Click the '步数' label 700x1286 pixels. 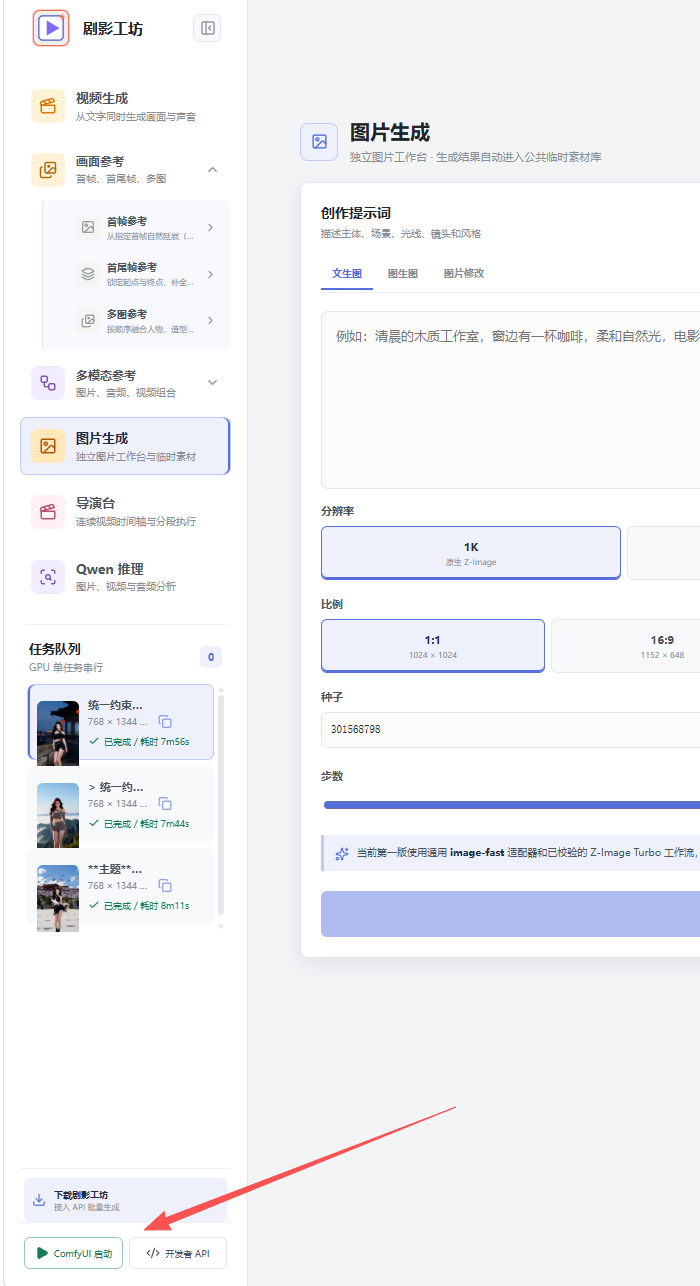(x=332, y=776)
